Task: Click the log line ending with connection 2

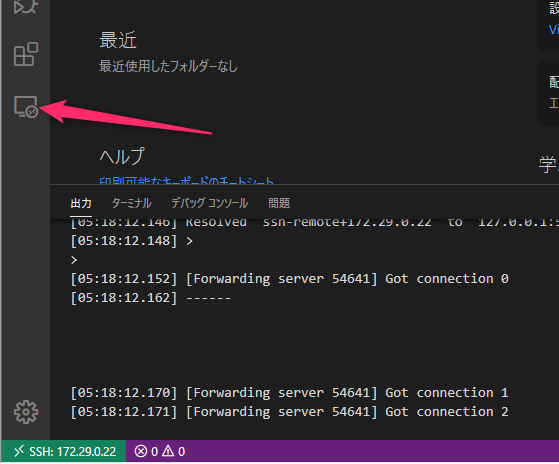Action: (x=289, y=412)
